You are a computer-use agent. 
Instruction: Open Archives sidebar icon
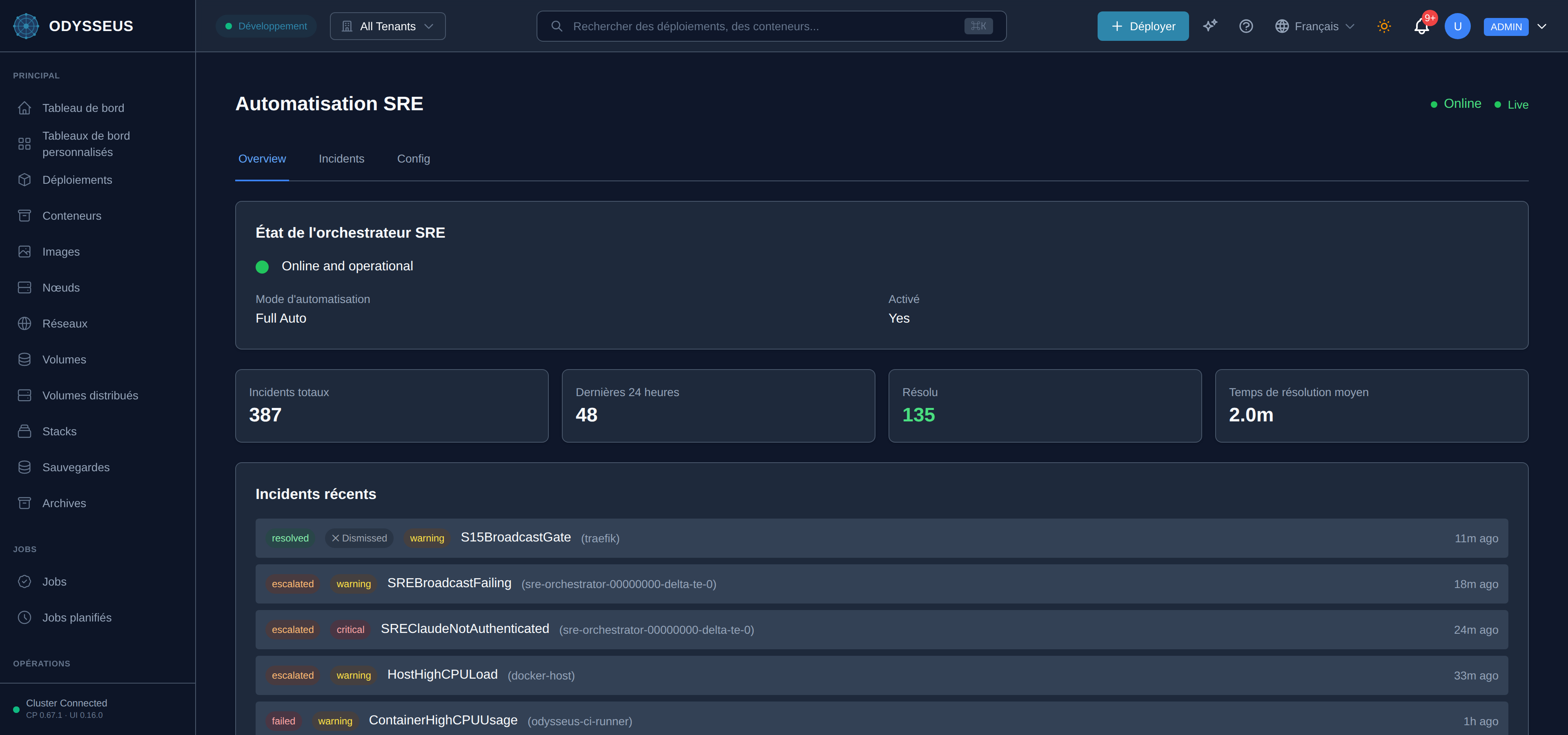point(24,503)
